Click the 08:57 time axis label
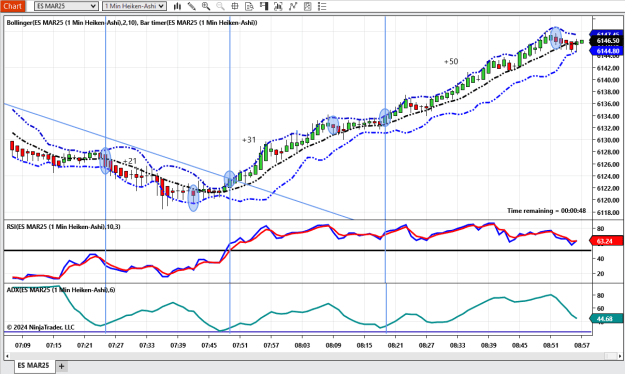 point(582,345)
